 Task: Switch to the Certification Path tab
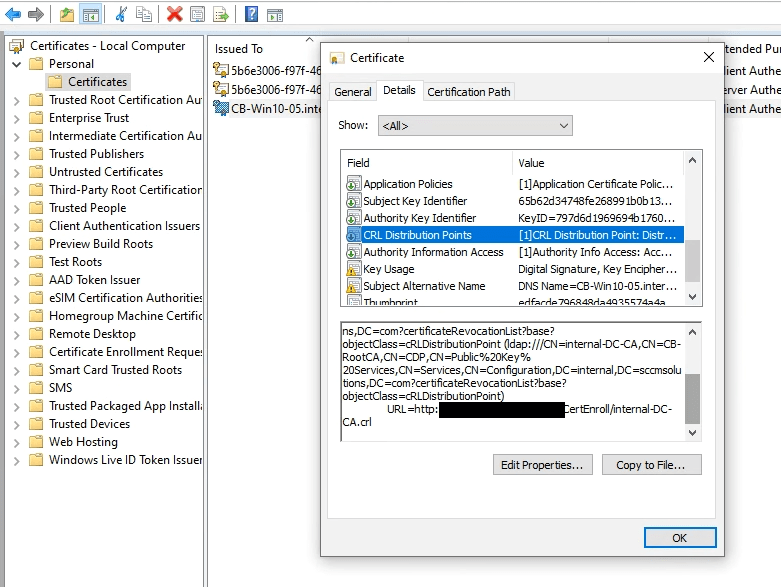(469, 92)
